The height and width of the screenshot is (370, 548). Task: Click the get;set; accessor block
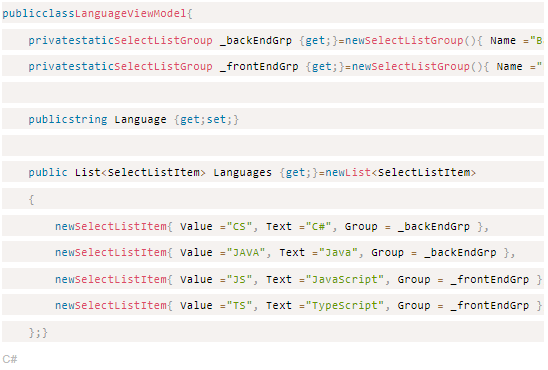[x=206, y=119]
